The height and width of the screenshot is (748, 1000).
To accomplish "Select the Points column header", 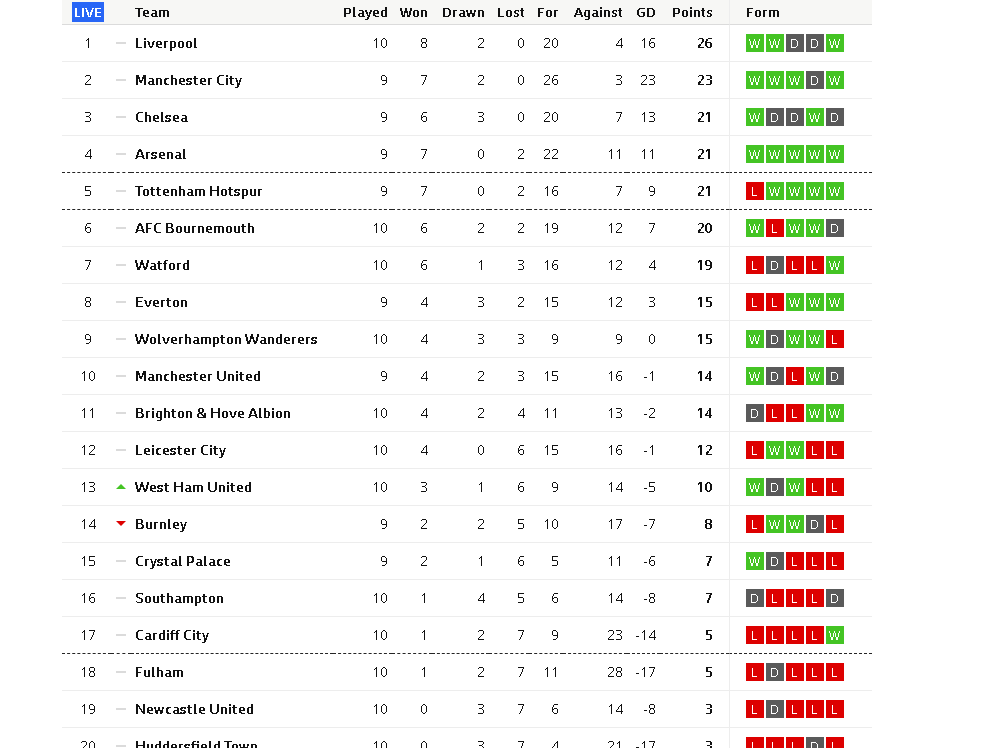I will tap(692, 13).
